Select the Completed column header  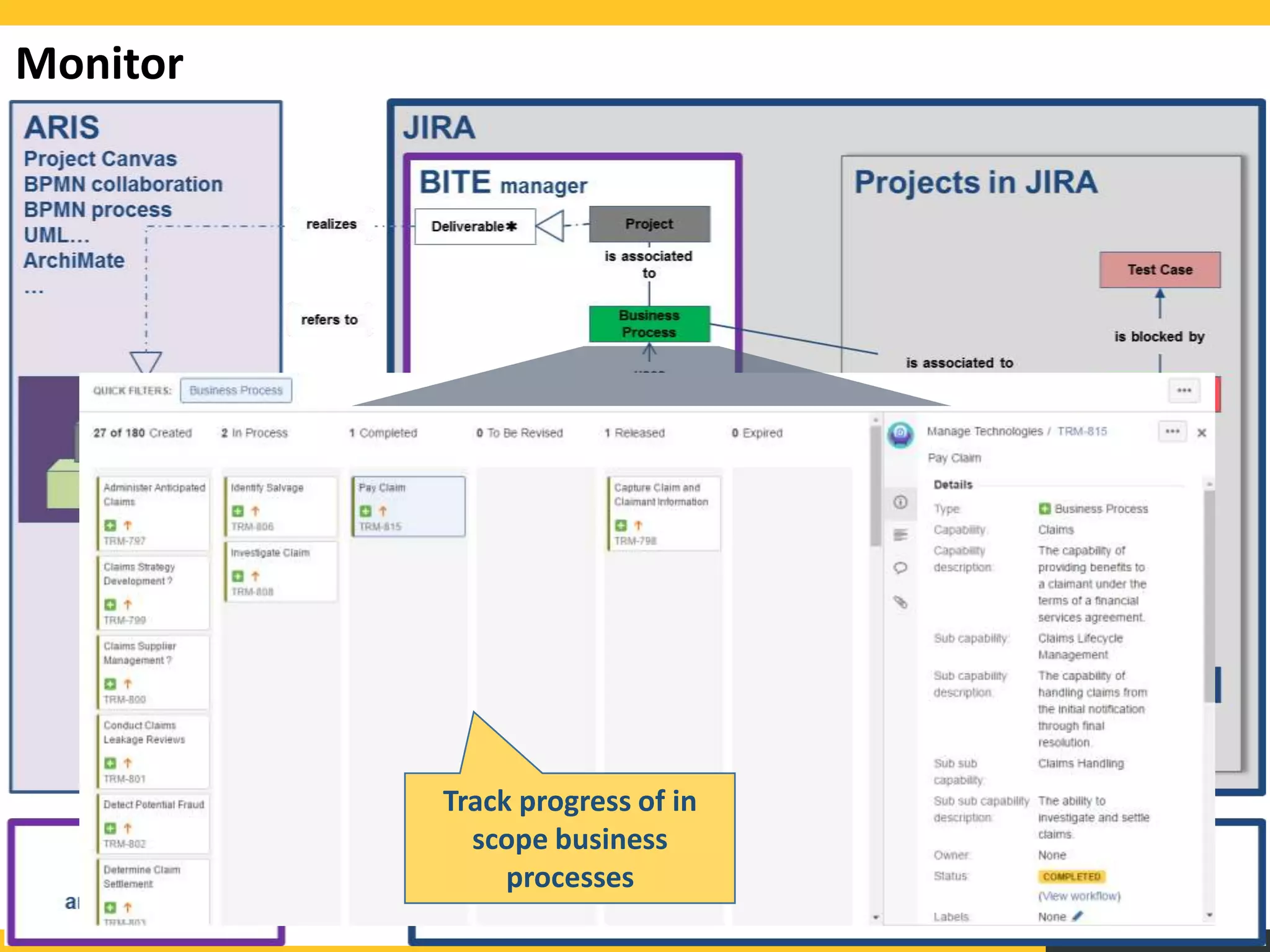(x=383, y=433)
